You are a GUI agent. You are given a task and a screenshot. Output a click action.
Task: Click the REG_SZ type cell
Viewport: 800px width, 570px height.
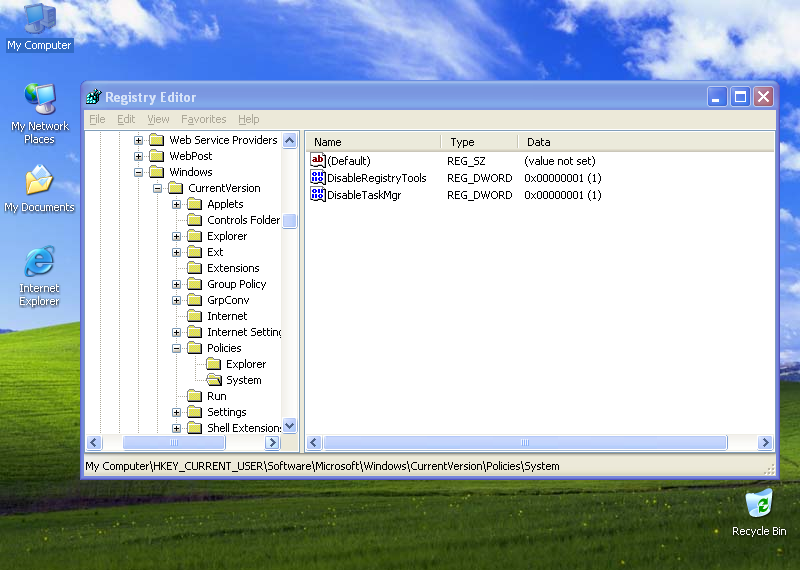[466, 161]
